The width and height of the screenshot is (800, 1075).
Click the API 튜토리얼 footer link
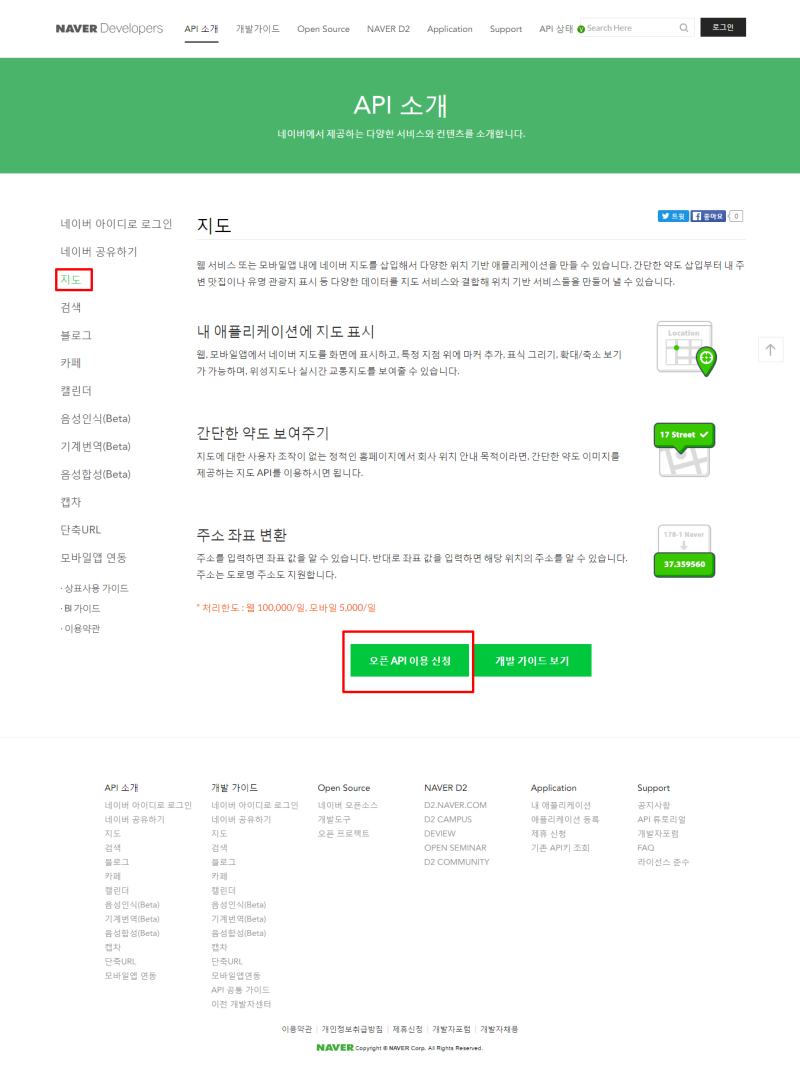pyautogui.click(x=662, y=819)
